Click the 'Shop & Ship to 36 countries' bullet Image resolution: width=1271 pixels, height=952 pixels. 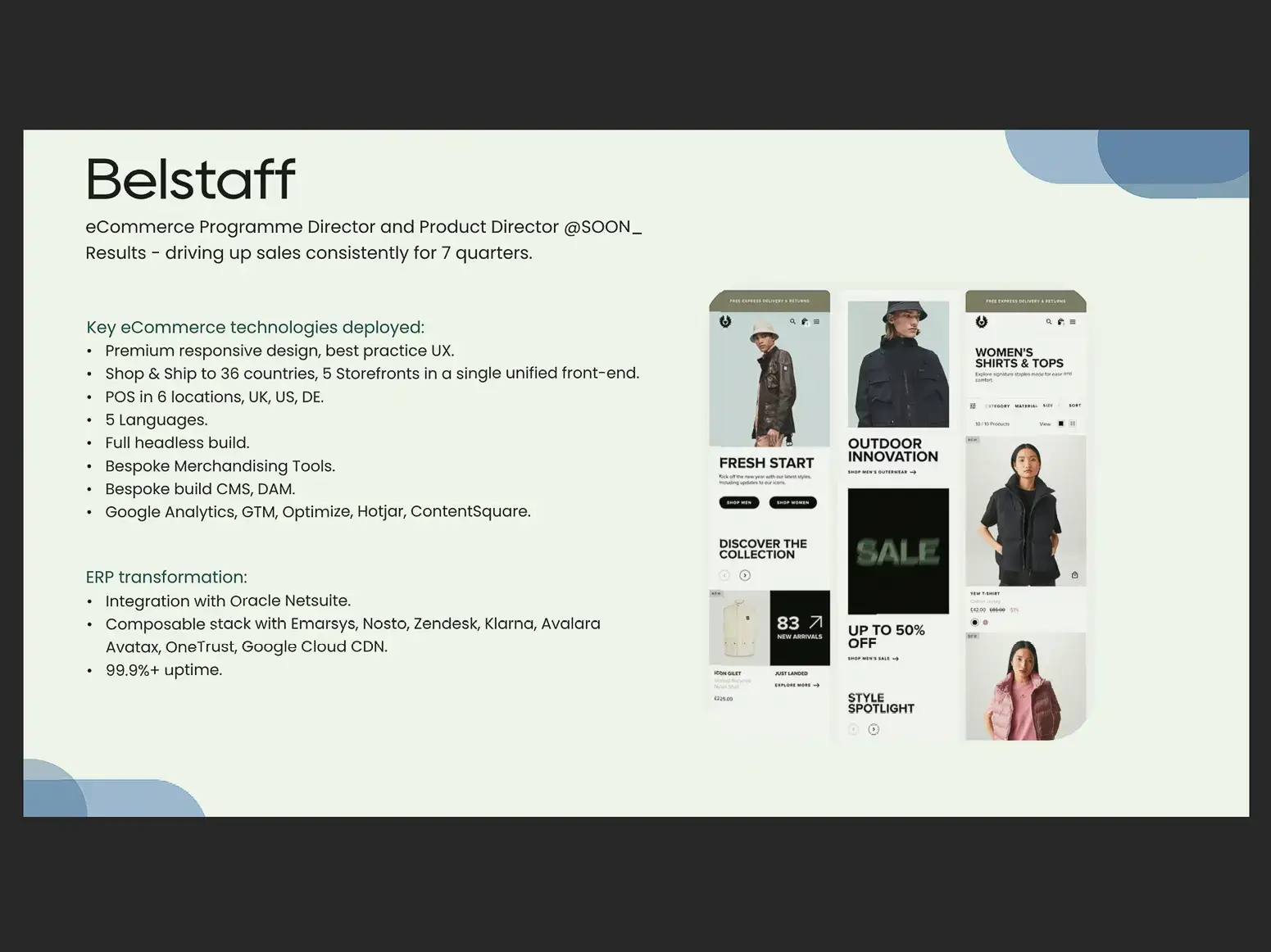(x=372, y=374)
